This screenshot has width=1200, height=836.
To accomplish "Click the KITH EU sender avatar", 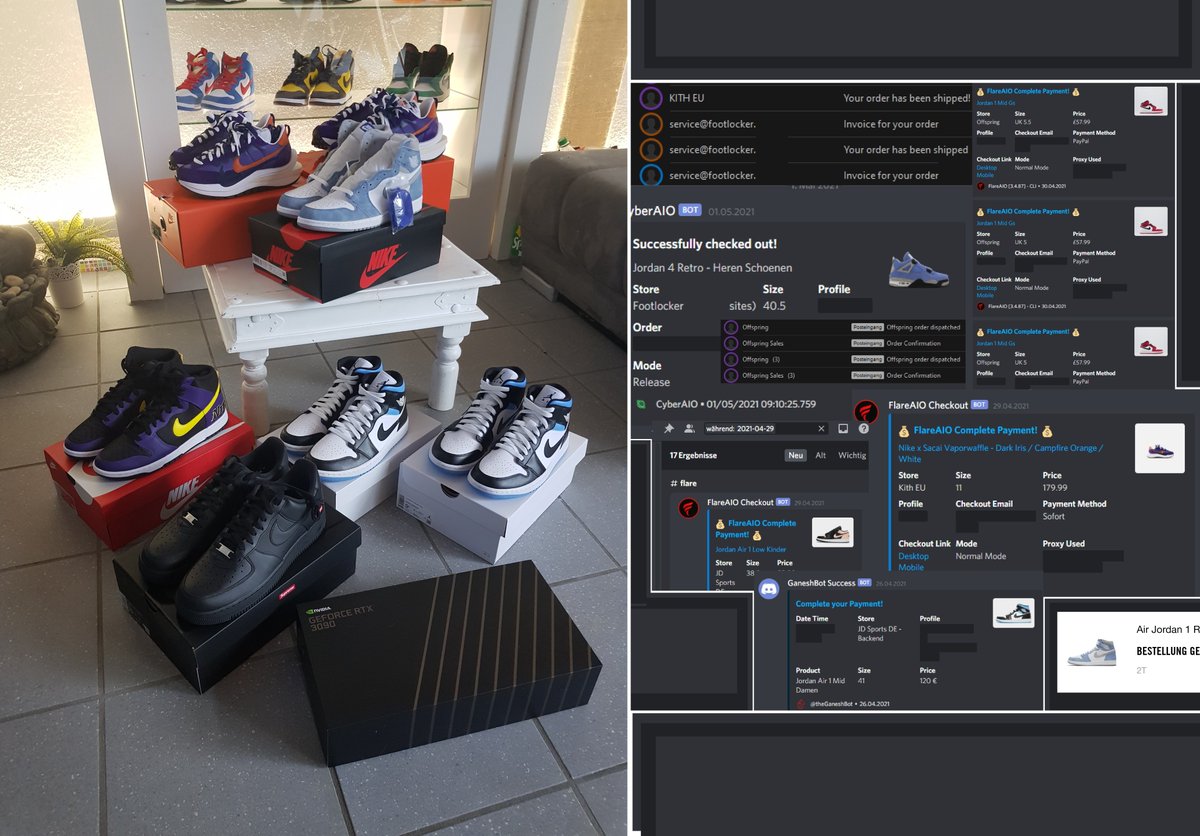I will pyautogui.click(x=651, y=98).
